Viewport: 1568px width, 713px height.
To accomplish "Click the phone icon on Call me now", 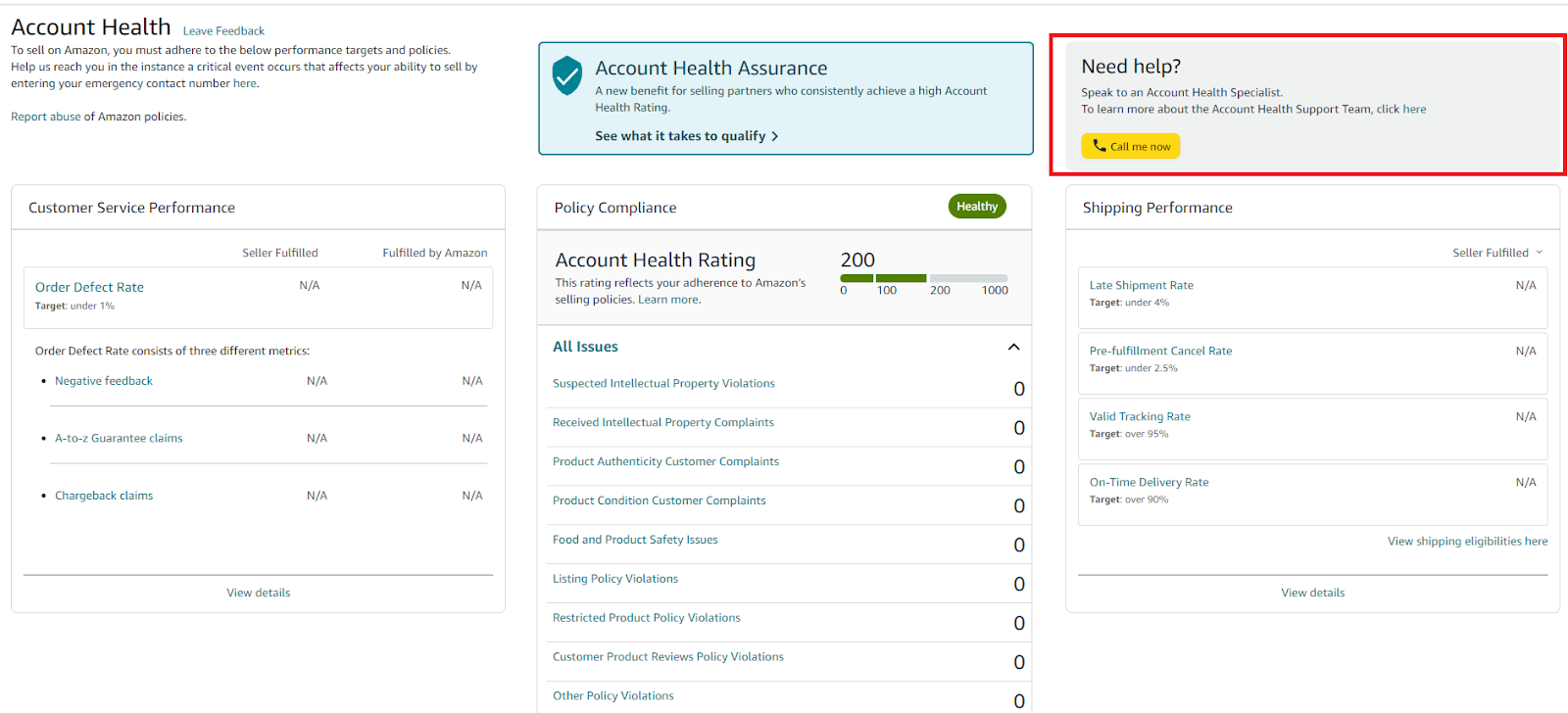I will 1100,145.
